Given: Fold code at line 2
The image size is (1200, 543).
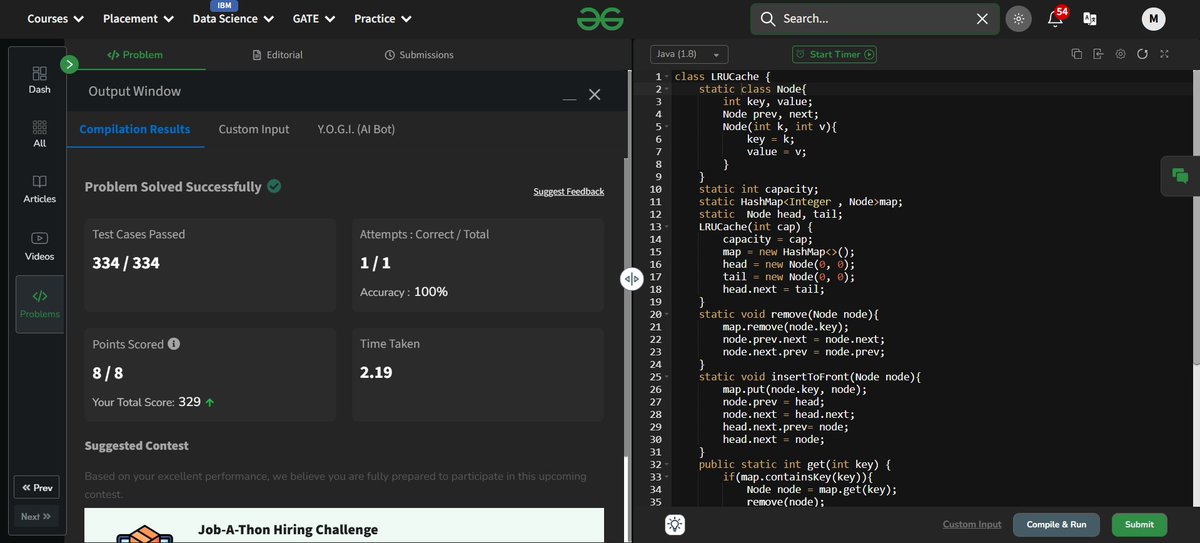Looking at the screenshot, I should [667, 89].
